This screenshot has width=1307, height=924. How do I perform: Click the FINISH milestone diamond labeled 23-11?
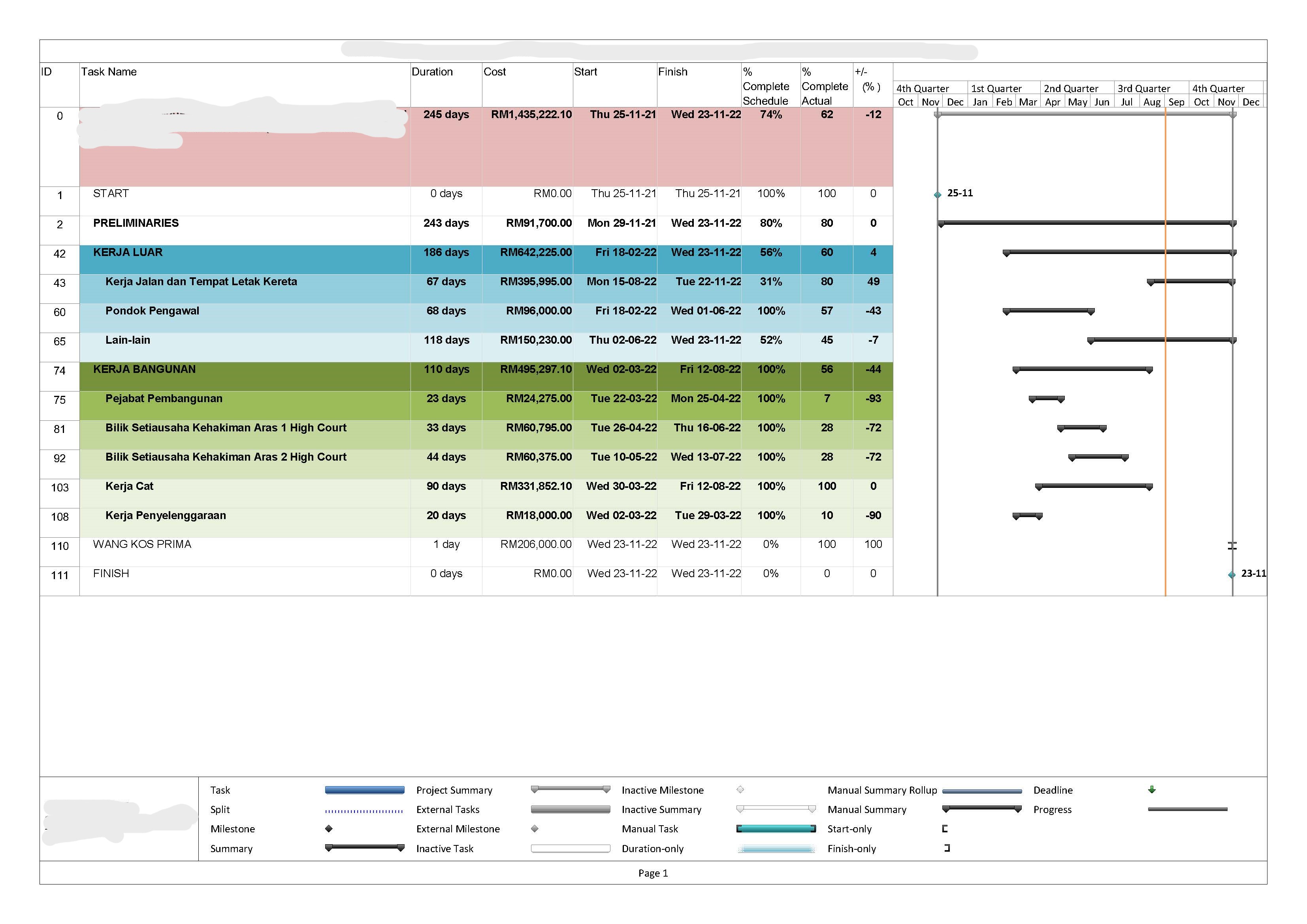[x=1232, y=575]
